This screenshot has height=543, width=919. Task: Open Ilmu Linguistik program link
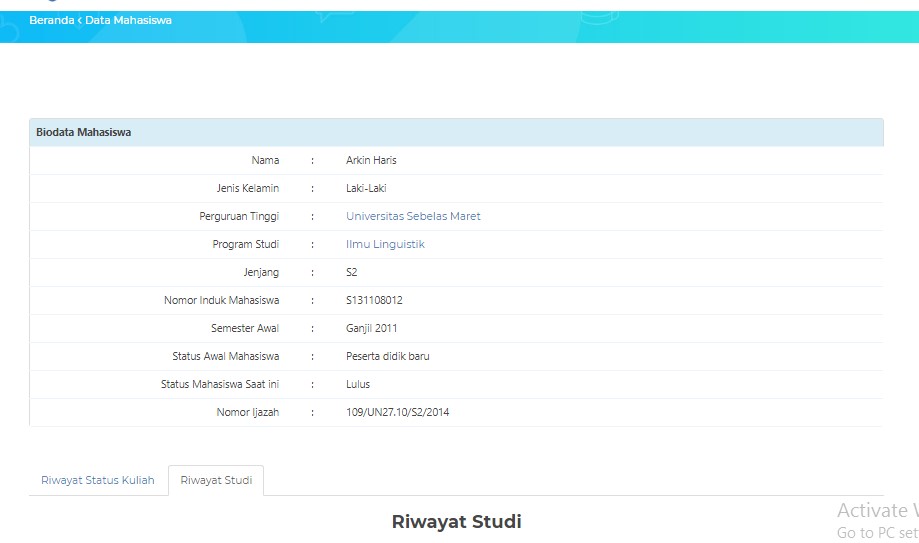[x=385, y=244]
